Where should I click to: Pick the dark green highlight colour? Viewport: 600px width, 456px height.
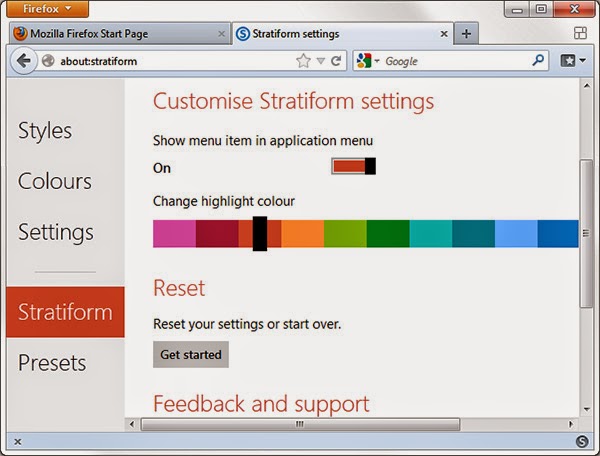coord(388,233)
